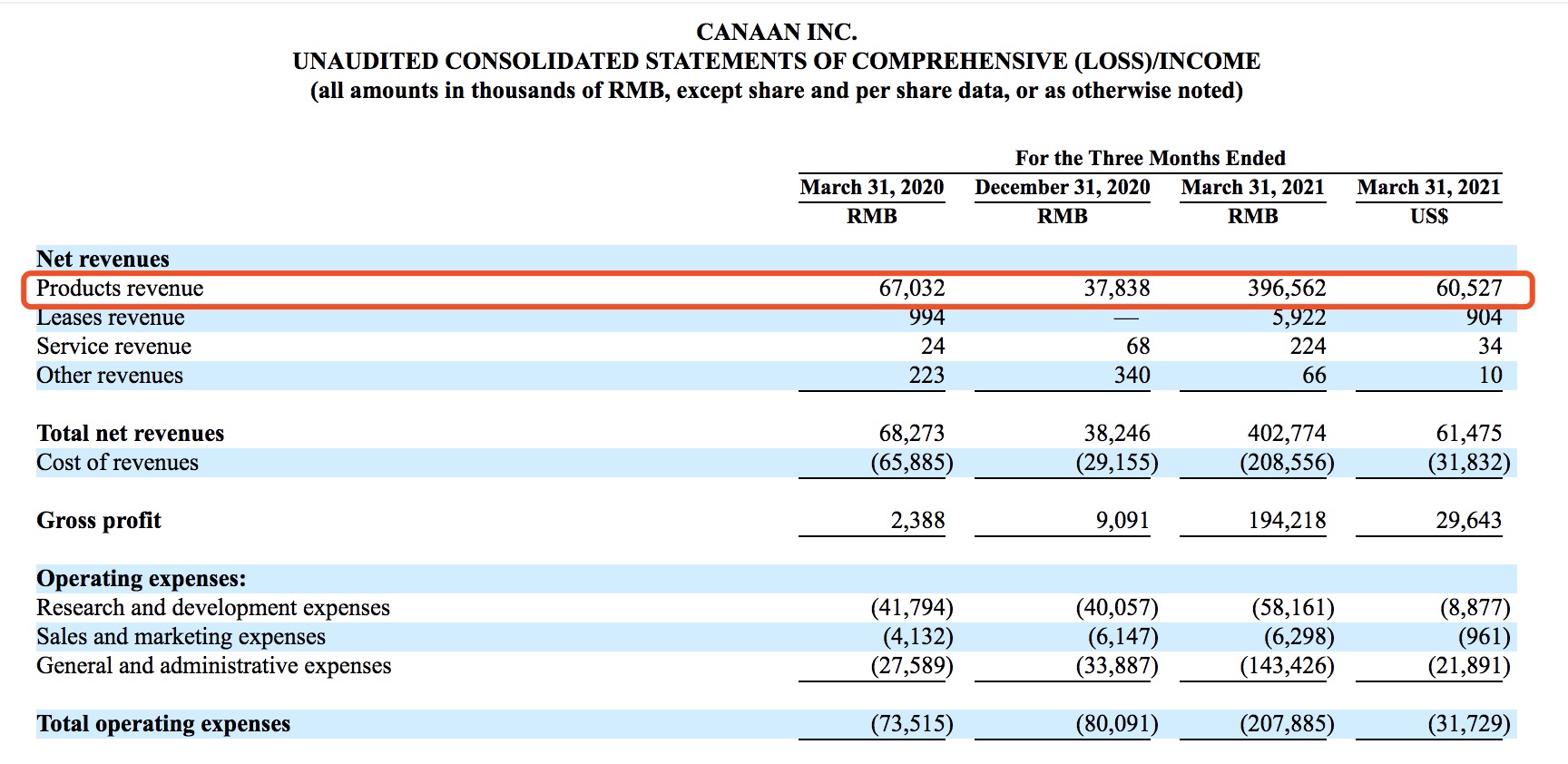Click the 'Total net revenues' row label
Viewport: 1568px width, 764px height.
[x=130, y=434]
